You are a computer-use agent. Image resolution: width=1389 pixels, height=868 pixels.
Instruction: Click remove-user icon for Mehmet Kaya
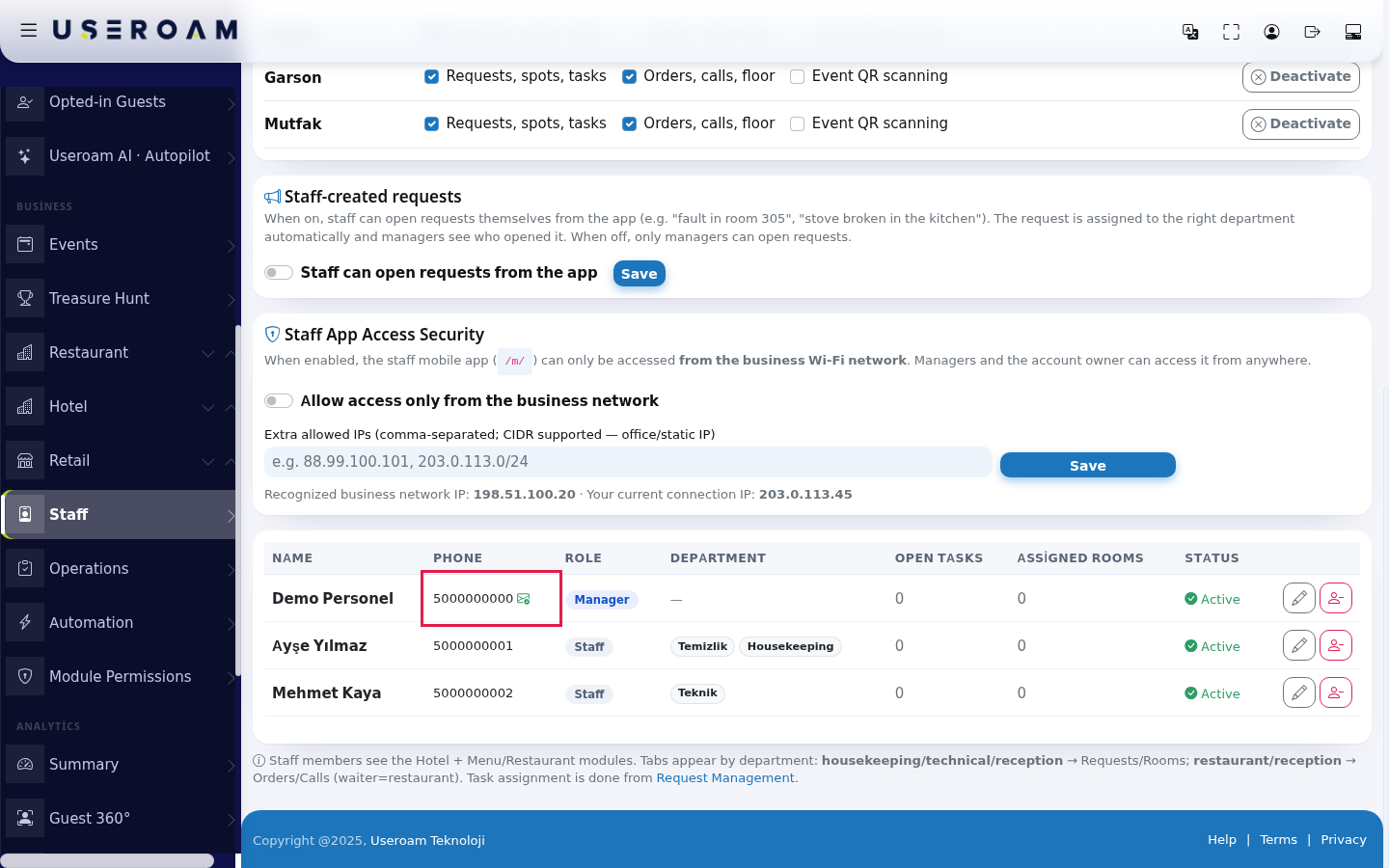[1336, 692]
